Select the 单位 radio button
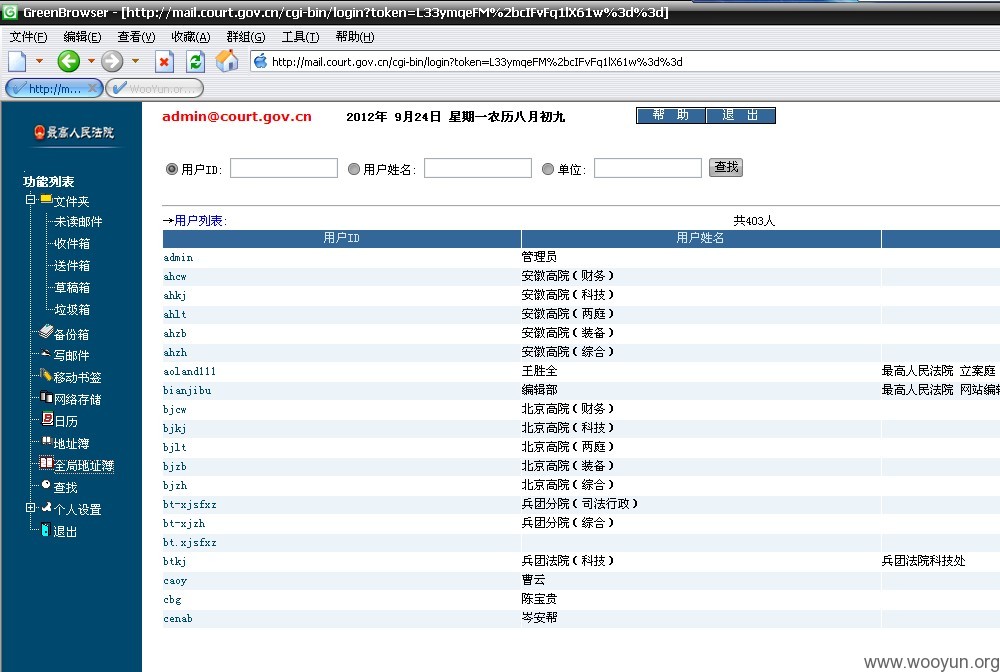This screenshot has width=1000, height=672. point(548,169)
